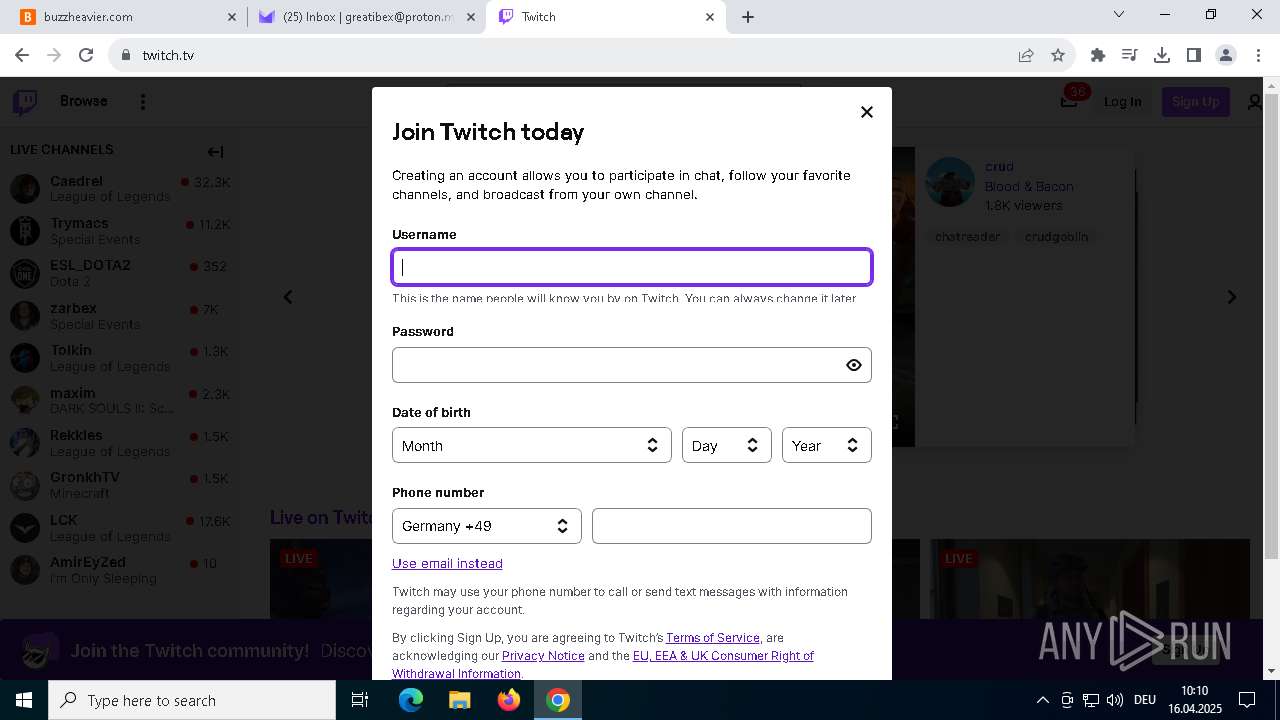Open the Caedrel channel
This screenshot has width=1280, height=720.
[120, 188]
